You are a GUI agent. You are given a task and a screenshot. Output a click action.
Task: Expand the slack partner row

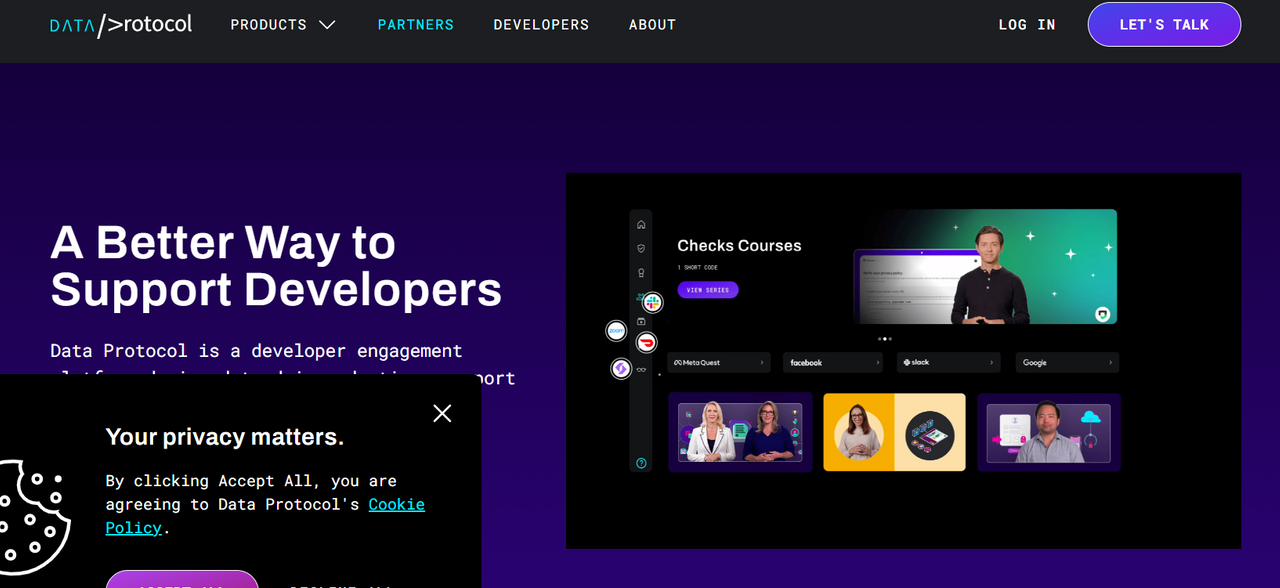tap(949, 362)
